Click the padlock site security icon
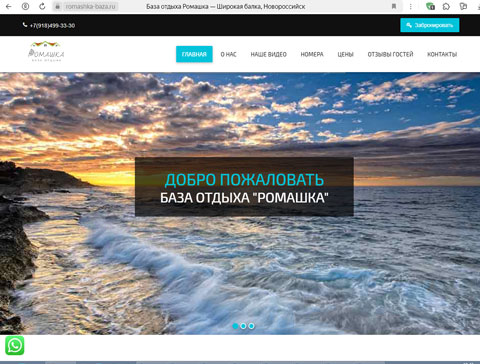480x364 pixels. click(58, 6)
